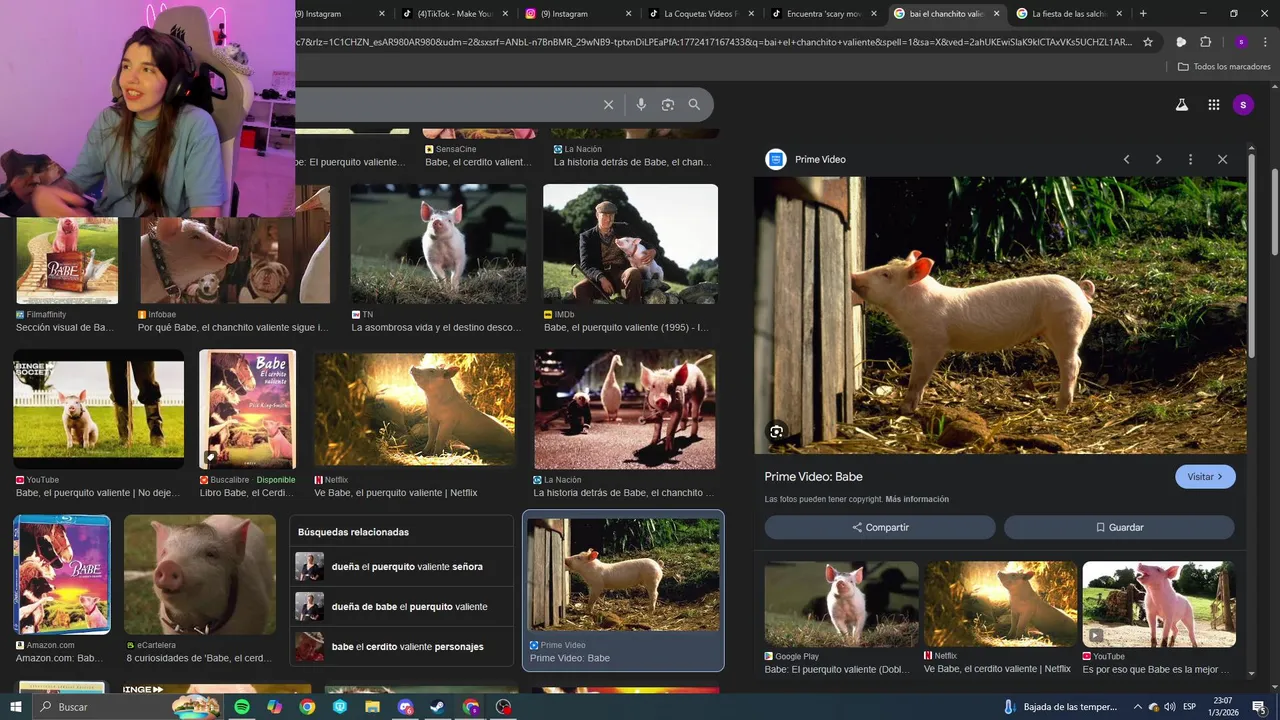Open Prime Video: Babe title link
The width and height of the screenshot is (1280, 720).
(x=813, y=477)
